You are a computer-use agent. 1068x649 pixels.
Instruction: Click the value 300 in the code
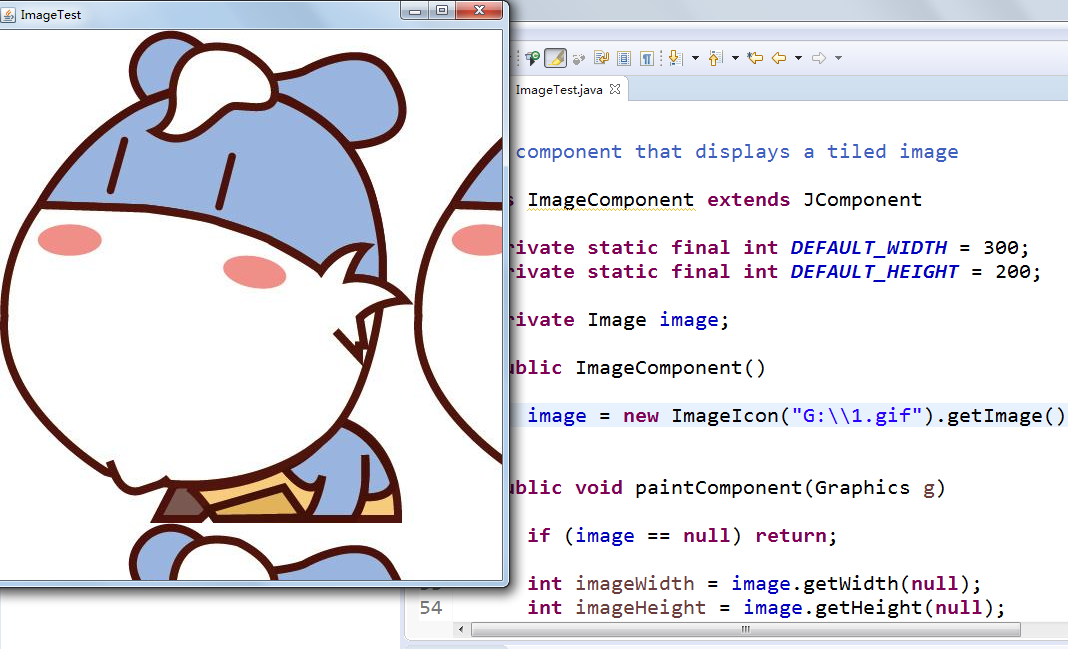pyautogui.click(x=1001, y=248)
